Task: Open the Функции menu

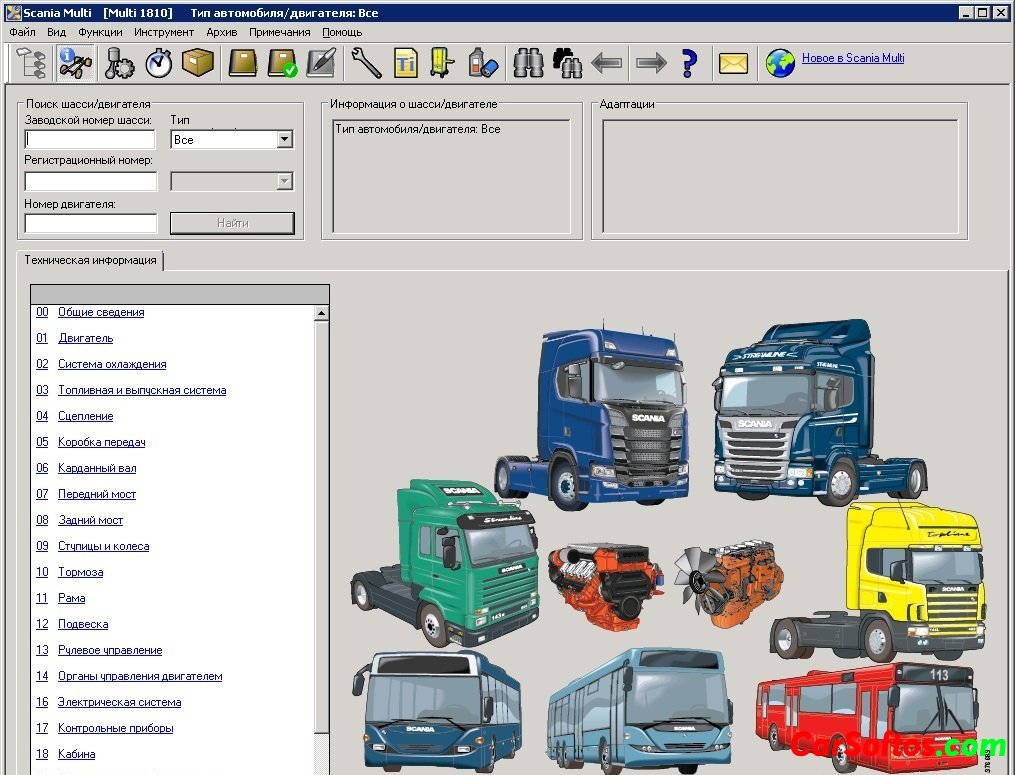Action: coord(100,32)
